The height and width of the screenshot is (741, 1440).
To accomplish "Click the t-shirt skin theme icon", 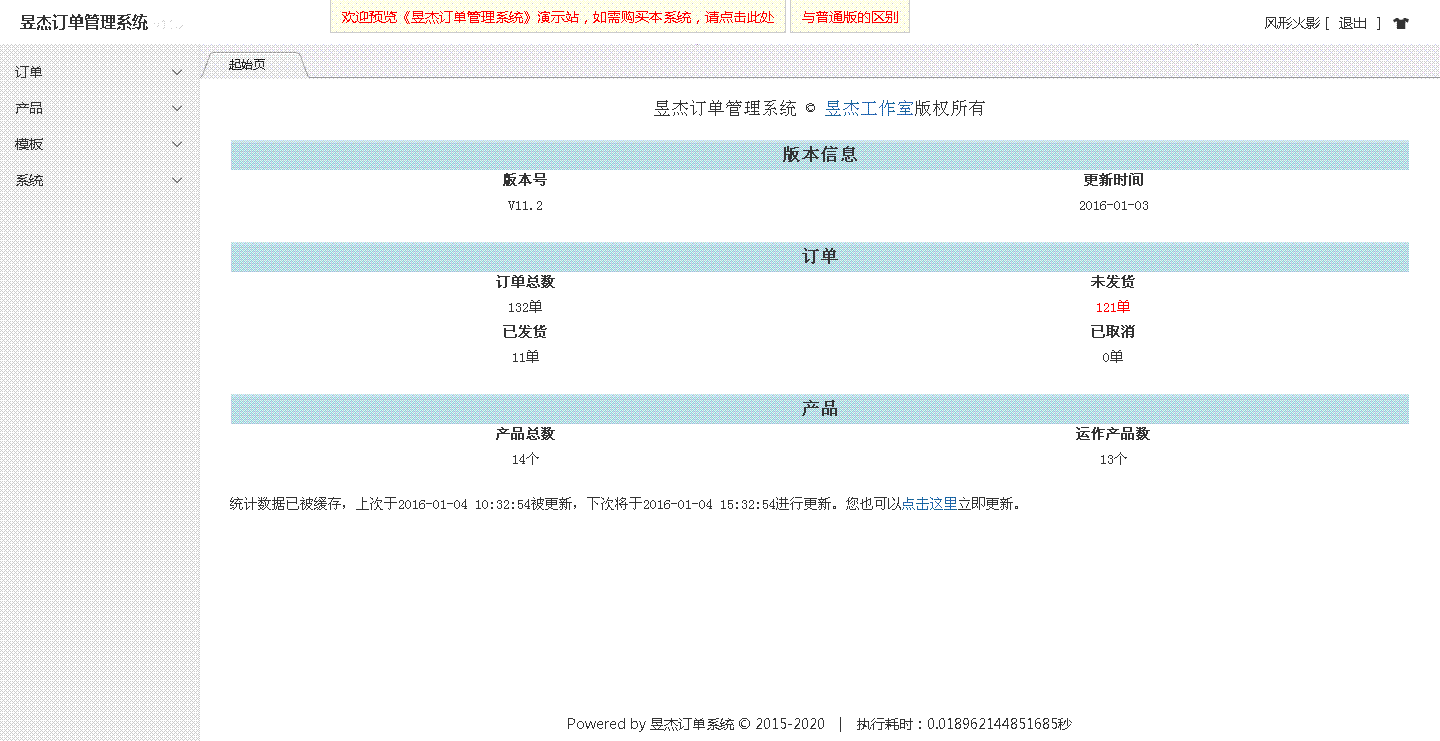I will (x=1400, y=23).
